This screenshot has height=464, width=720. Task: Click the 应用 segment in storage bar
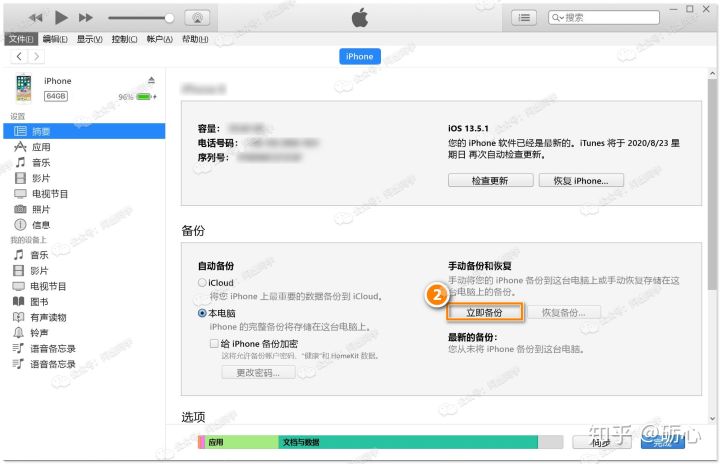[242, 442]
